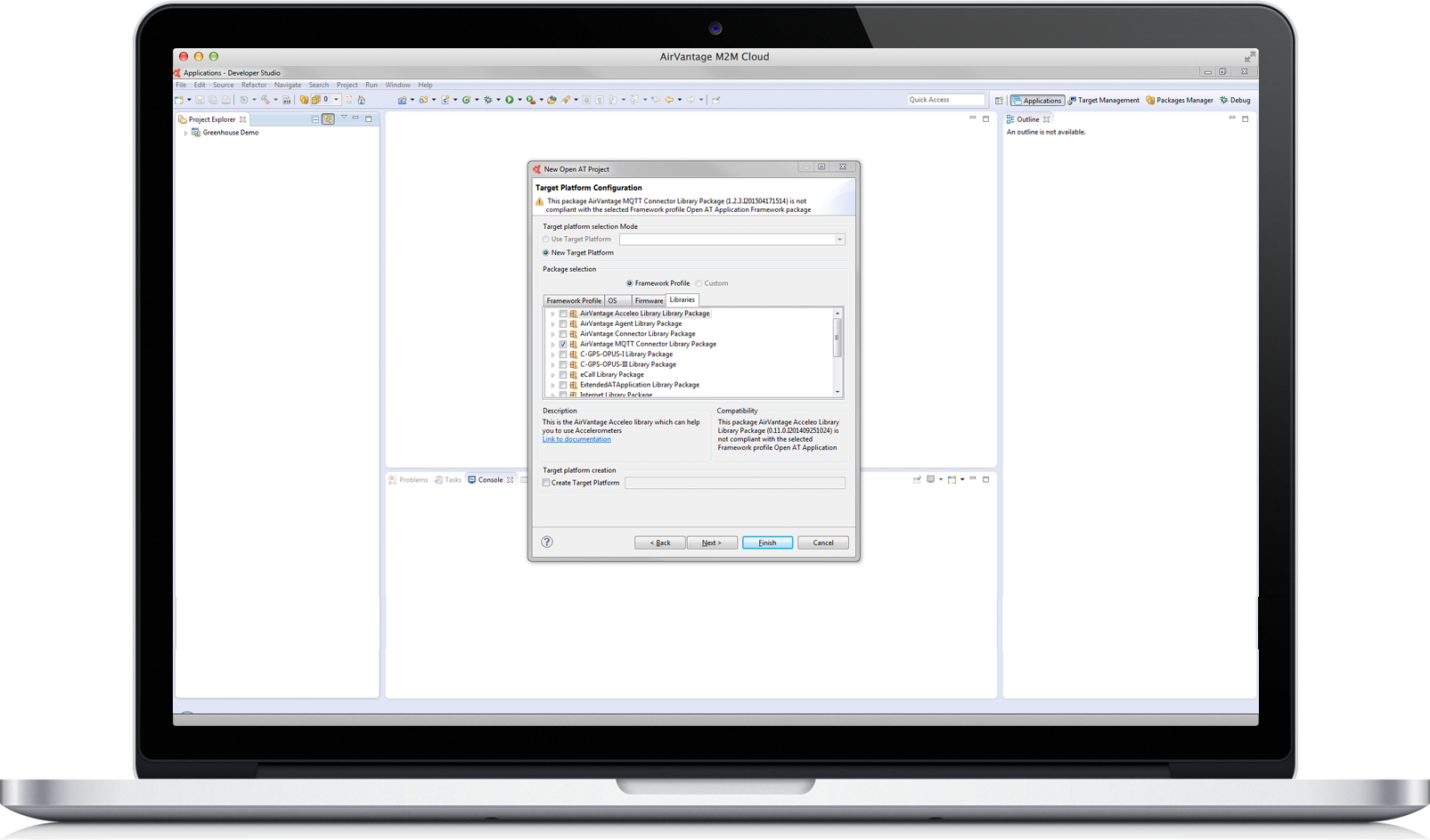Expand the Greenhouse Demo project tree
The image size is (1430, 840).
185,133
